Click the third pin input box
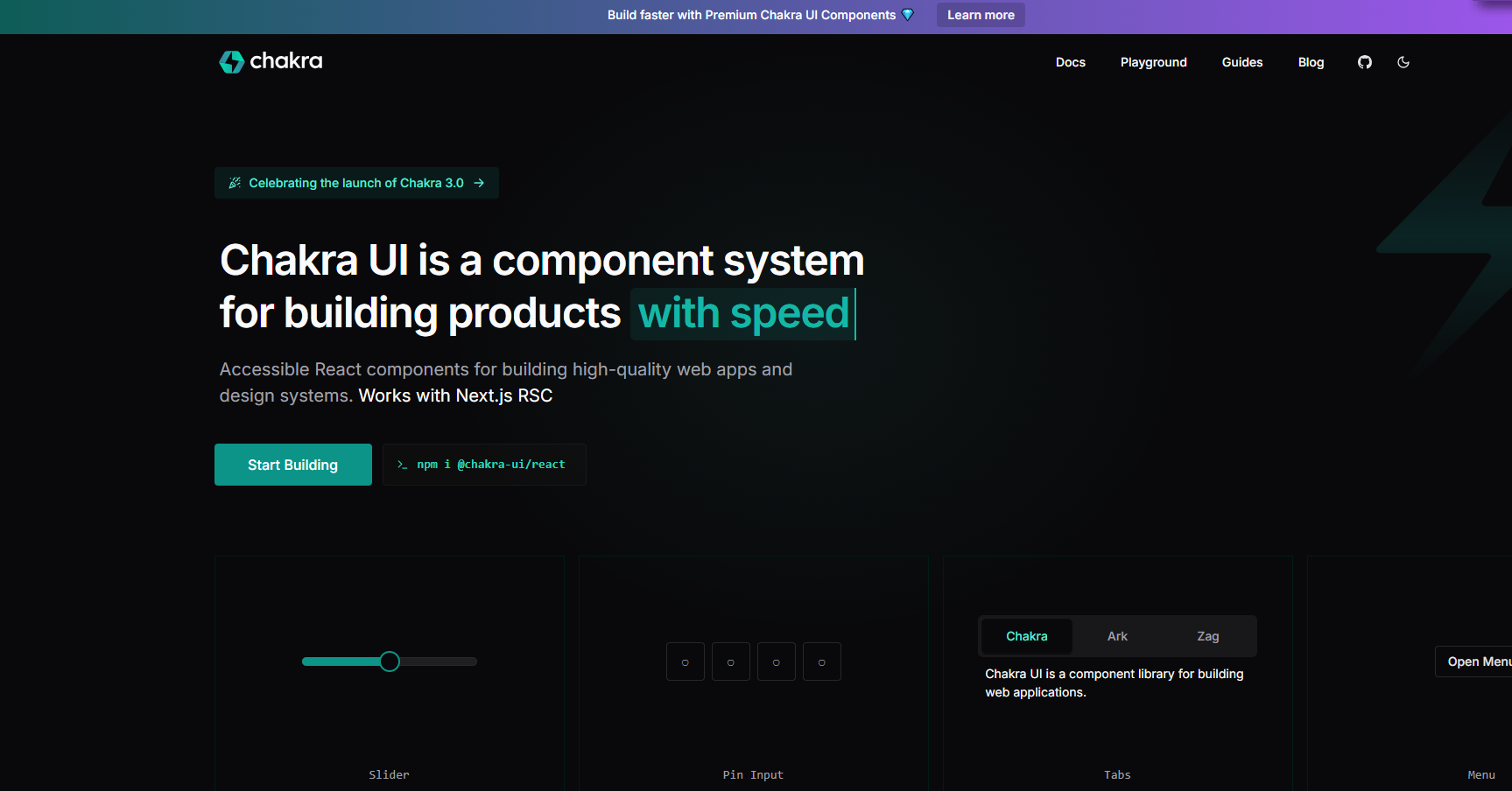Viewport: 1512px width, 791px height. pyautogui.click(x=777, y=661)
